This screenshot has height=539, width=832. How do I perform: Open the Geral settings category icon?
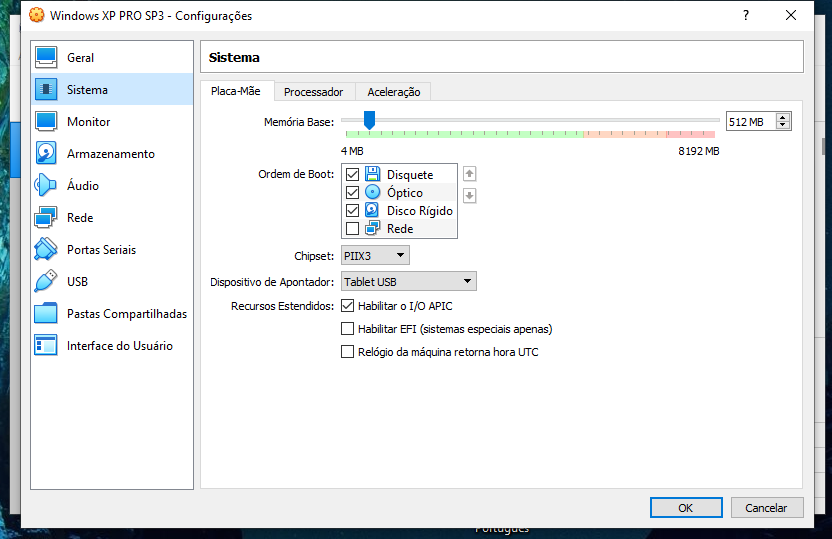coord(46,57)
